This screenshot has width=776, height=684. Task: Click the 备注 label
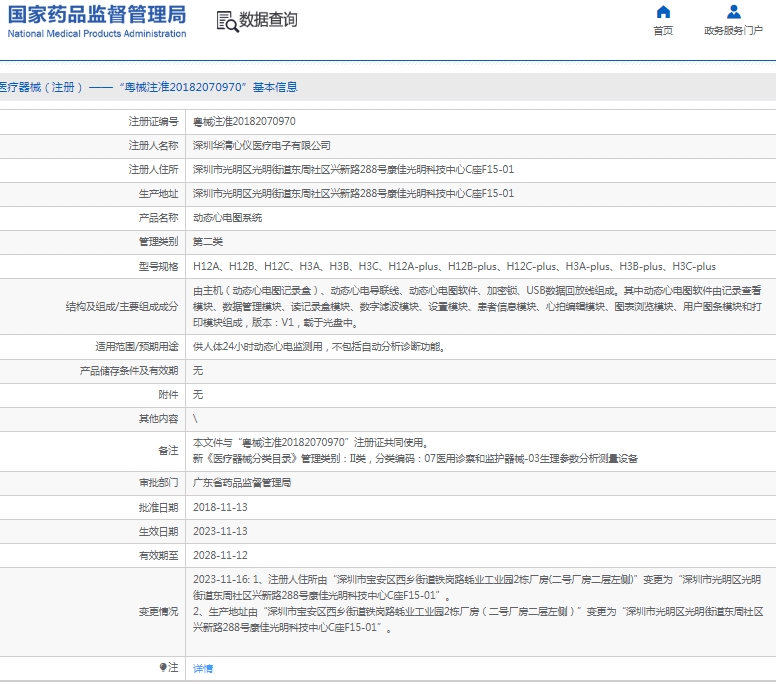click(168, 450)
